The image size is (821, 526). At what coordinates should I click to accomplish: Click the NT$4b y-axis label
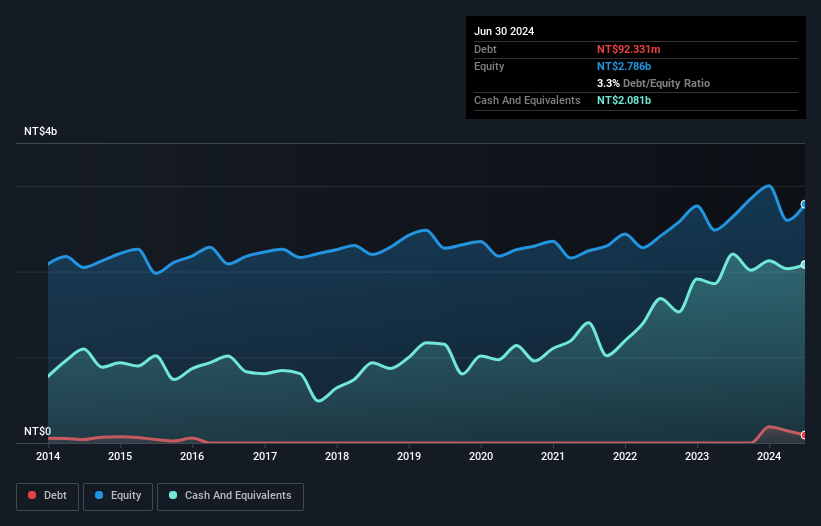40,131
